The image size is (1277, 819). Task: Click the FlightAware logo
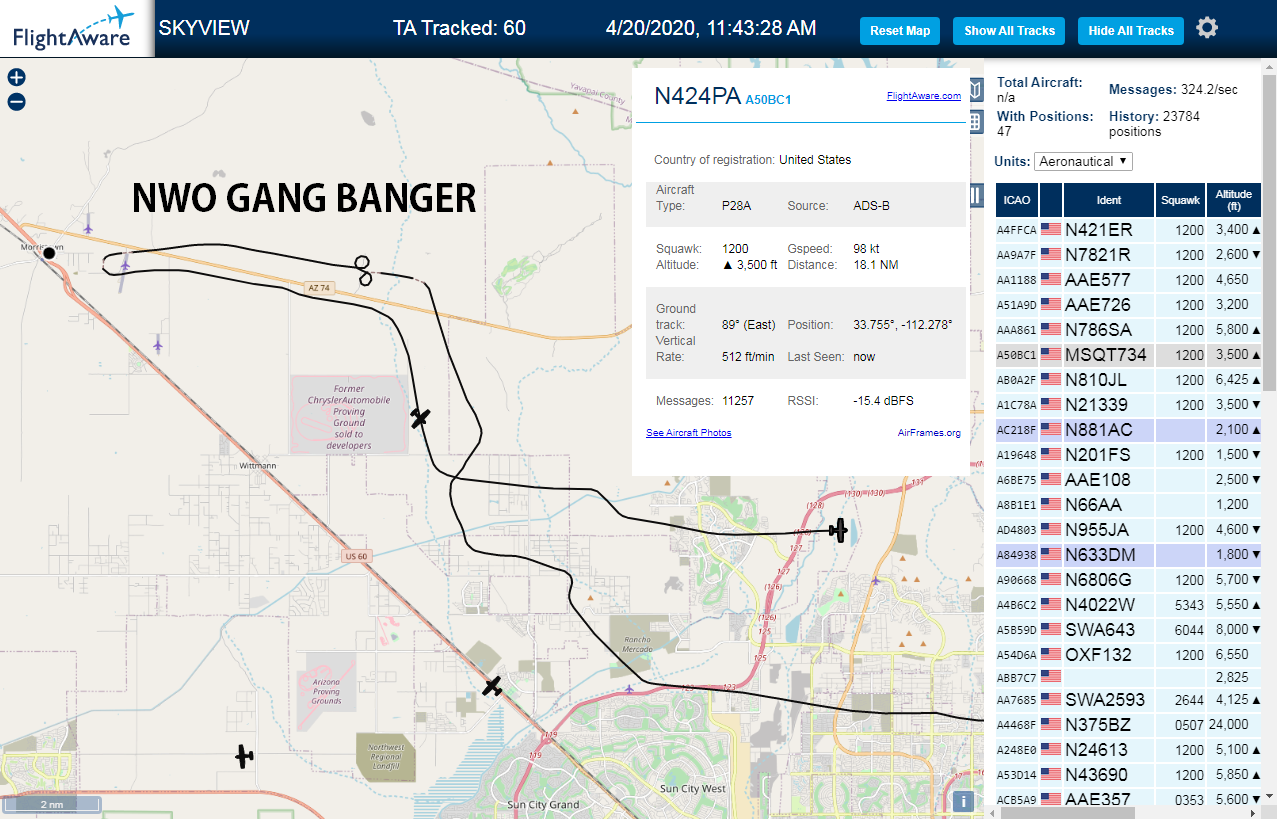77,29
